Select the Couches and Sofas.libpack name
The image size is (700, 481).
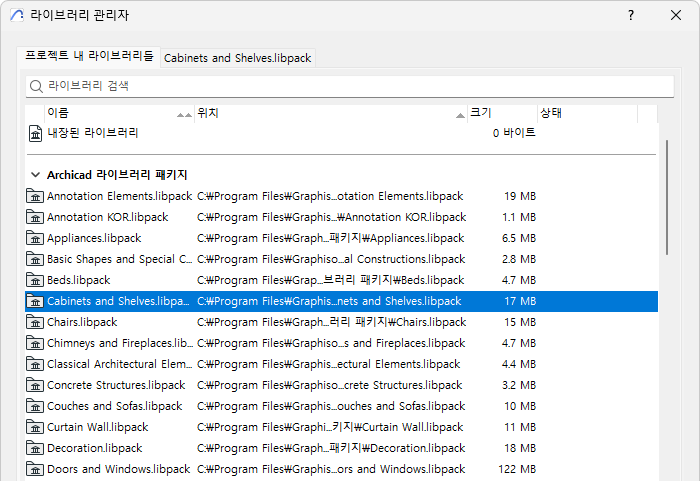click(x=115, y=406)
